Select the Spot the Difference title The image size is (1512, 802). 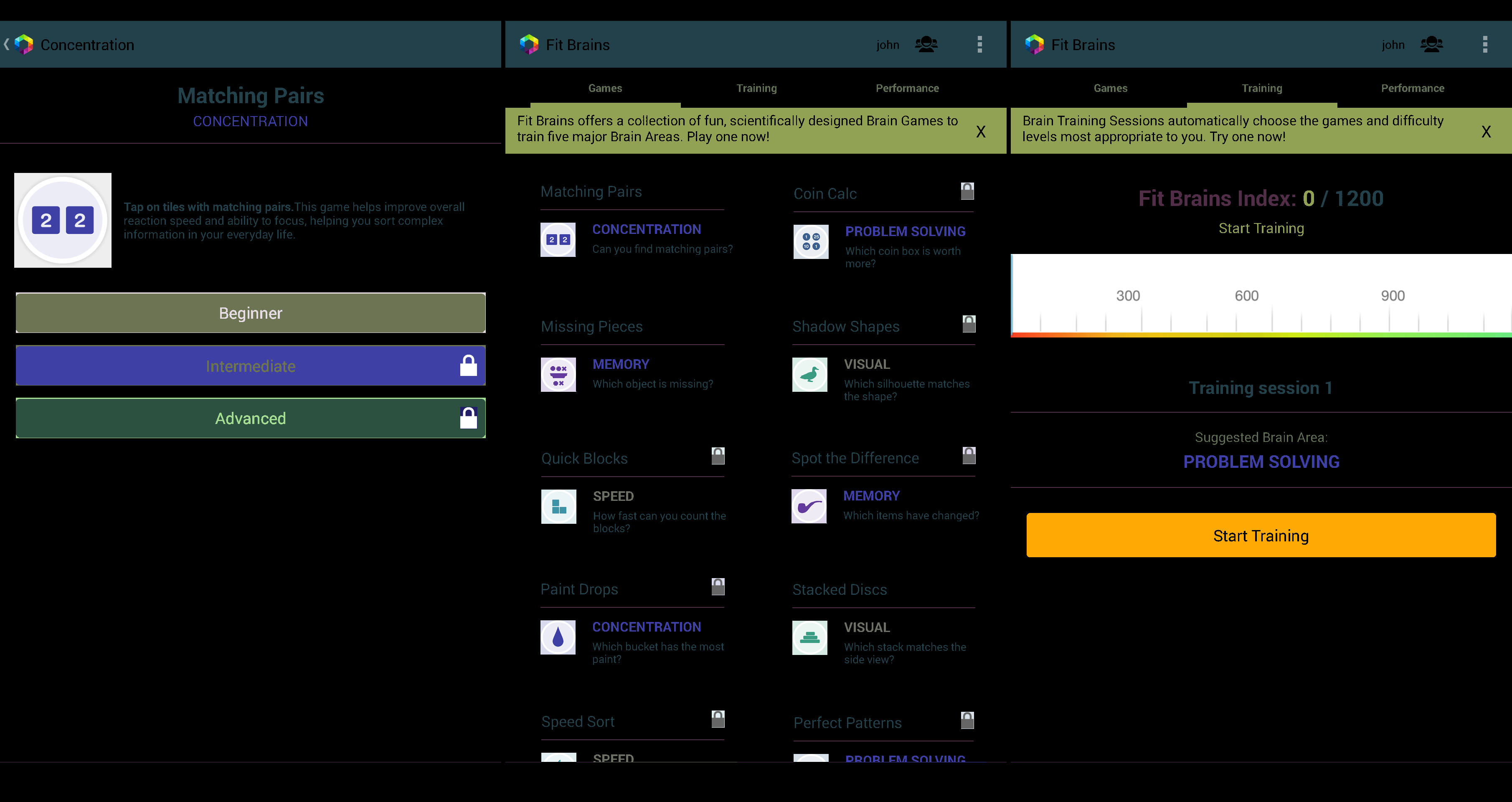855,458
